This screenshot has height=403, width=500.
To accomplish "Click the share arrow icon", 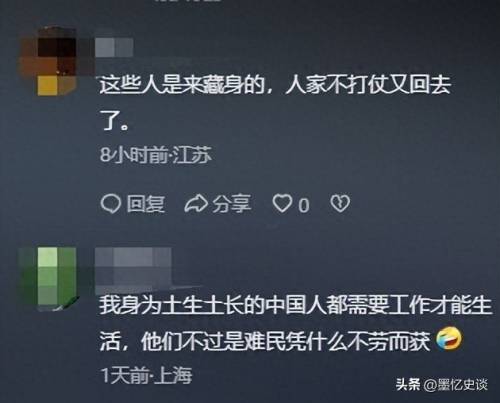I will [196, 204].
